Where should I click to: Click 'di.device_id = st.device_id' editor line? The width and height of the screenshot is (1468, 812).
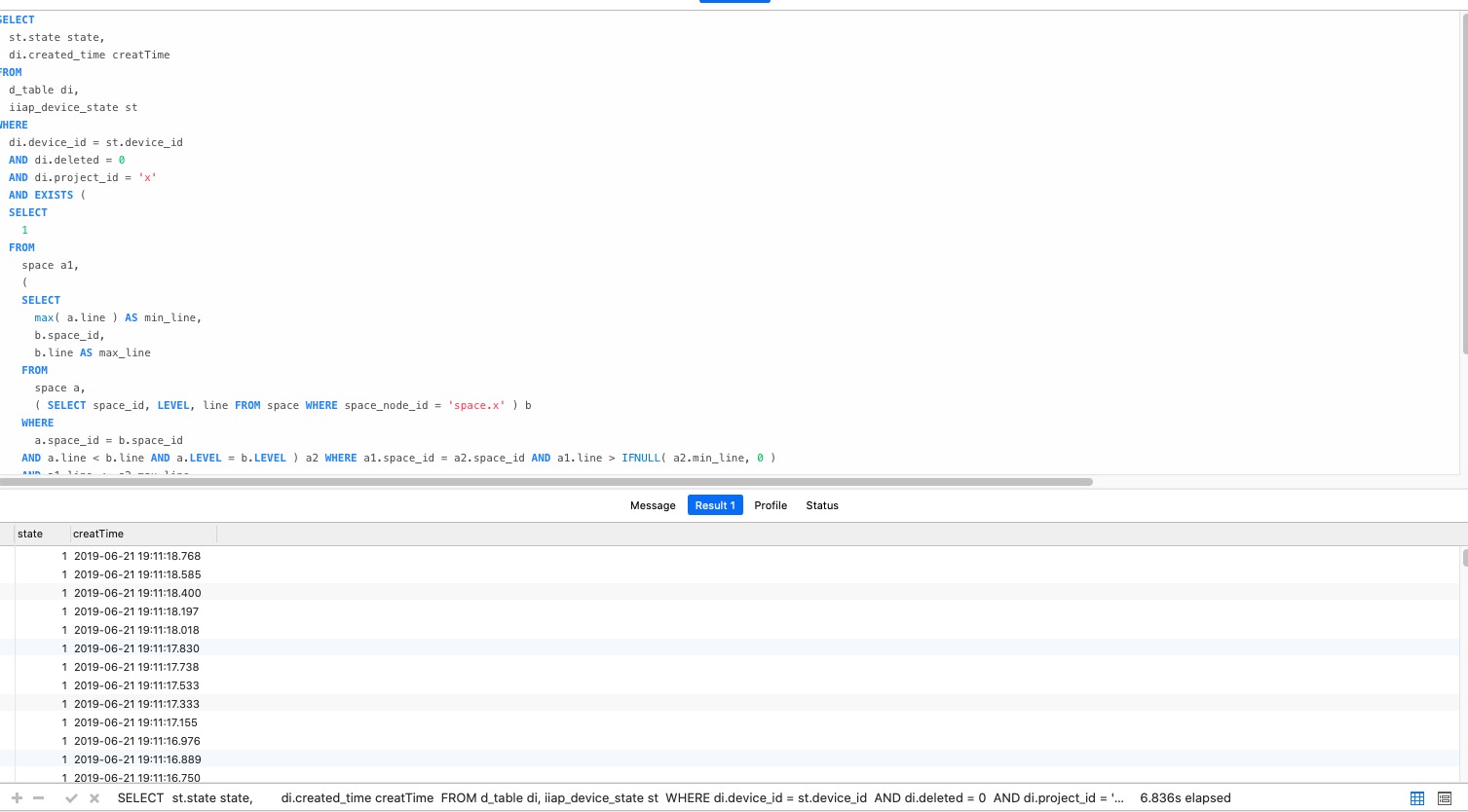coord(95,142)
